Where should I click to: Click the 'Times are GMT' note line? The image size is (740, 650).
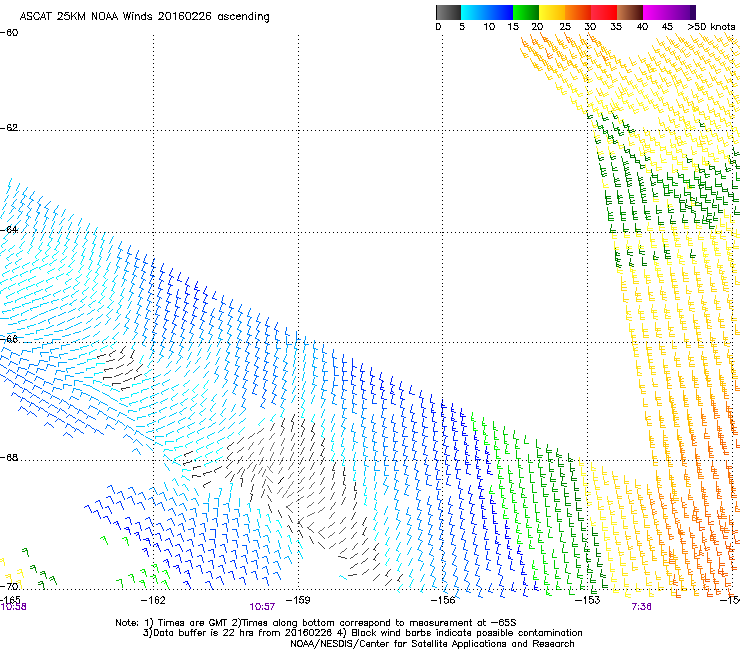316,623
